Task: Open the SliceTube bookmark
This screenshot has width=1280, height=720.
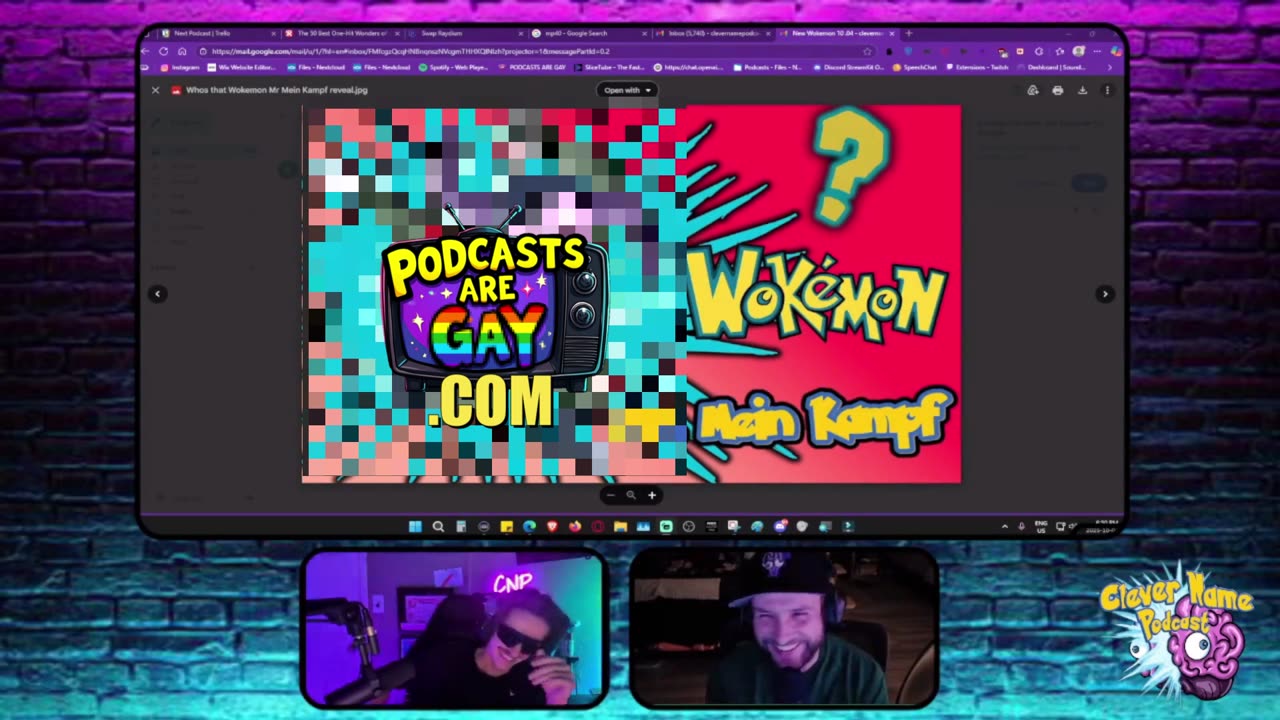Action: pos(609,68)
